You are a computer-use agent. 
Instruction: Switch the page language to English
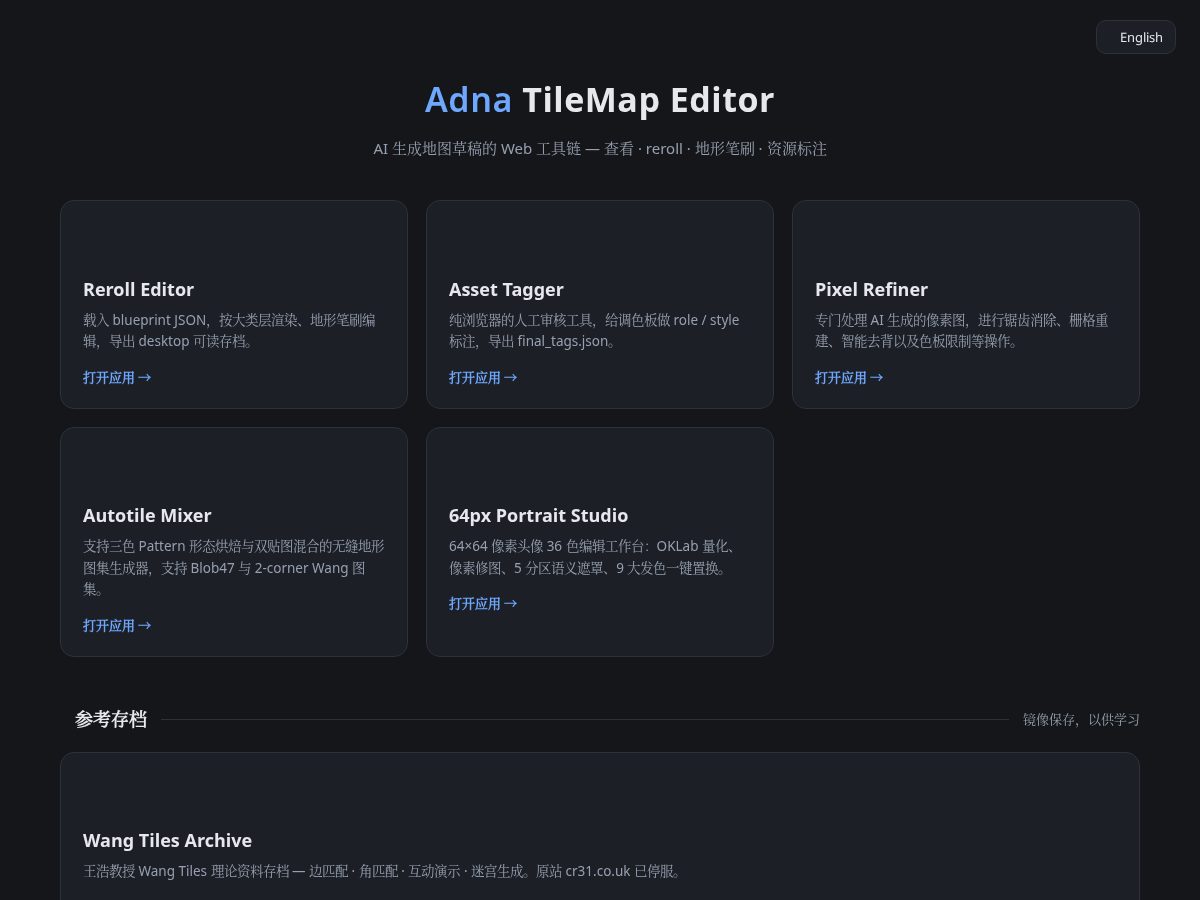1135,37
